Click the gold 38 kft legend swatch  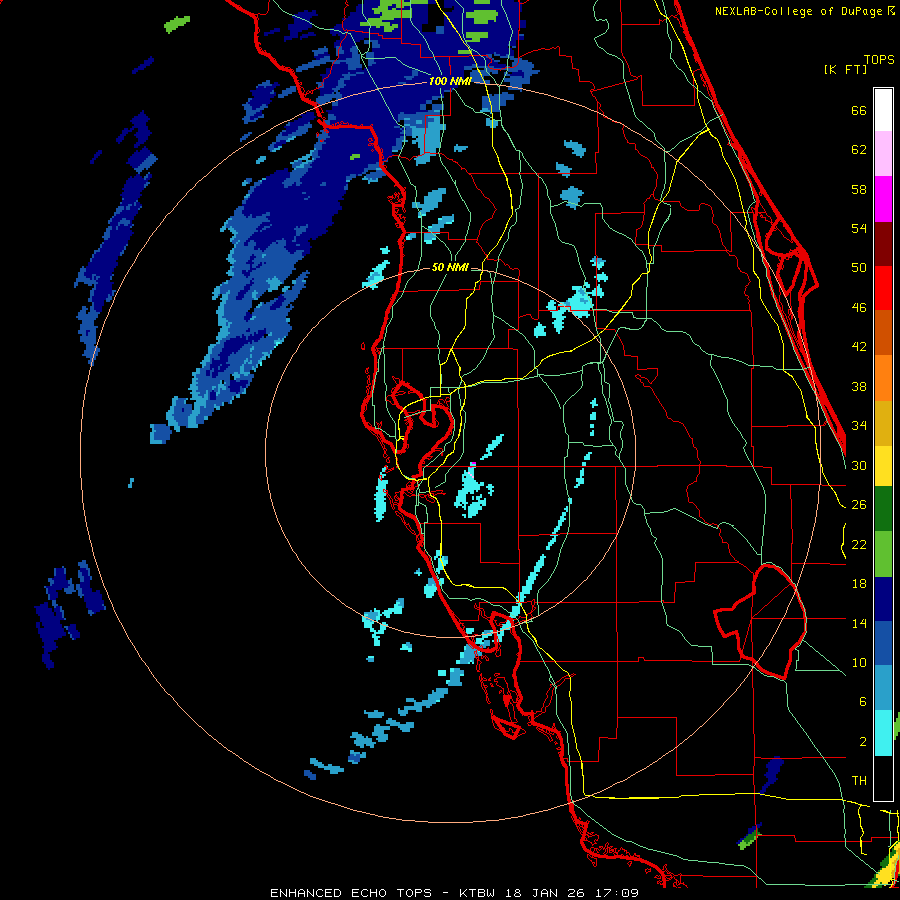(x=883, y=422)
